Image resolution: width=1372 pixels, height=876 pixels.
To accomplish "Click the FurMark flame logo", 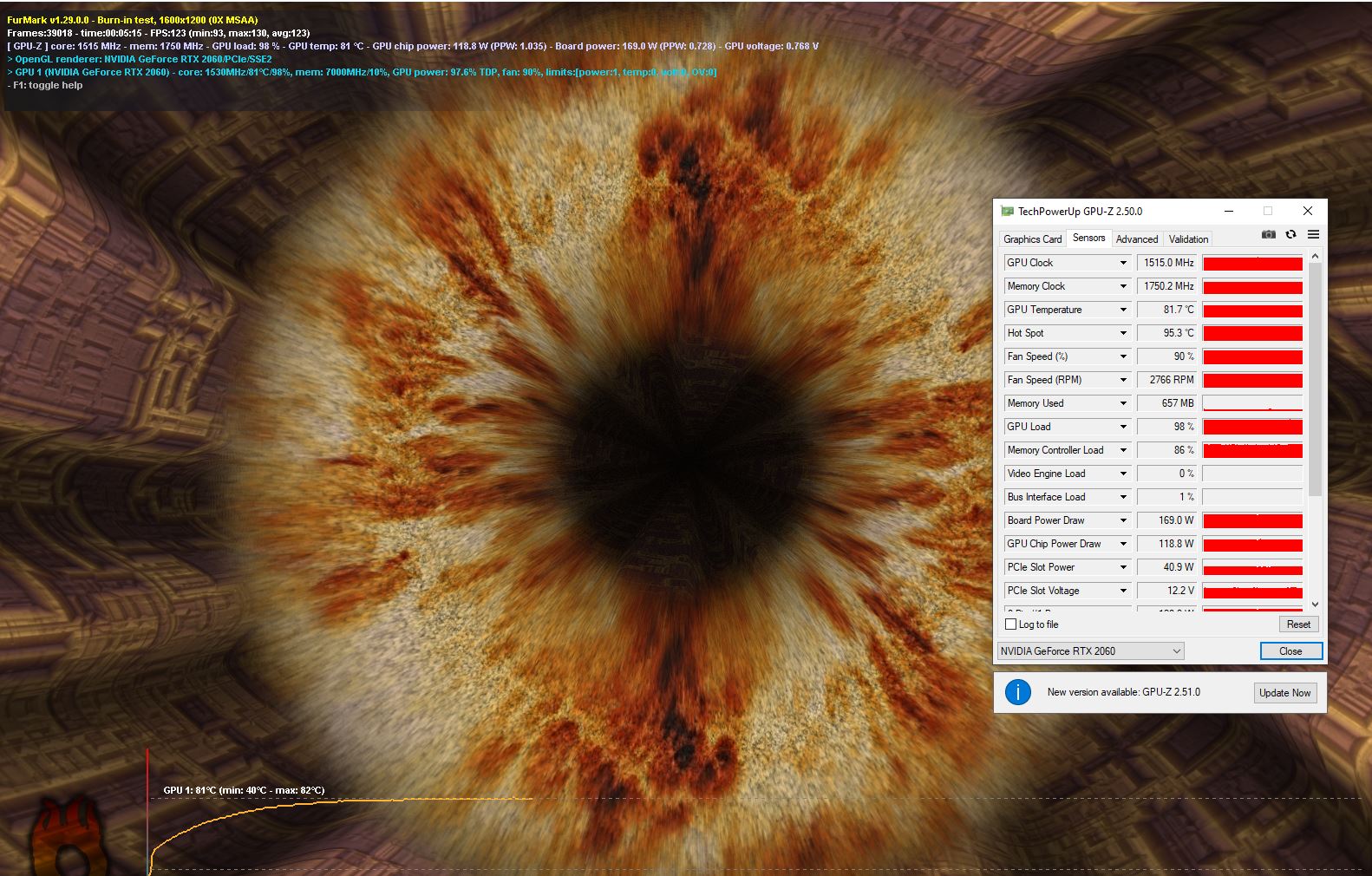I will (x=69, y=838).
